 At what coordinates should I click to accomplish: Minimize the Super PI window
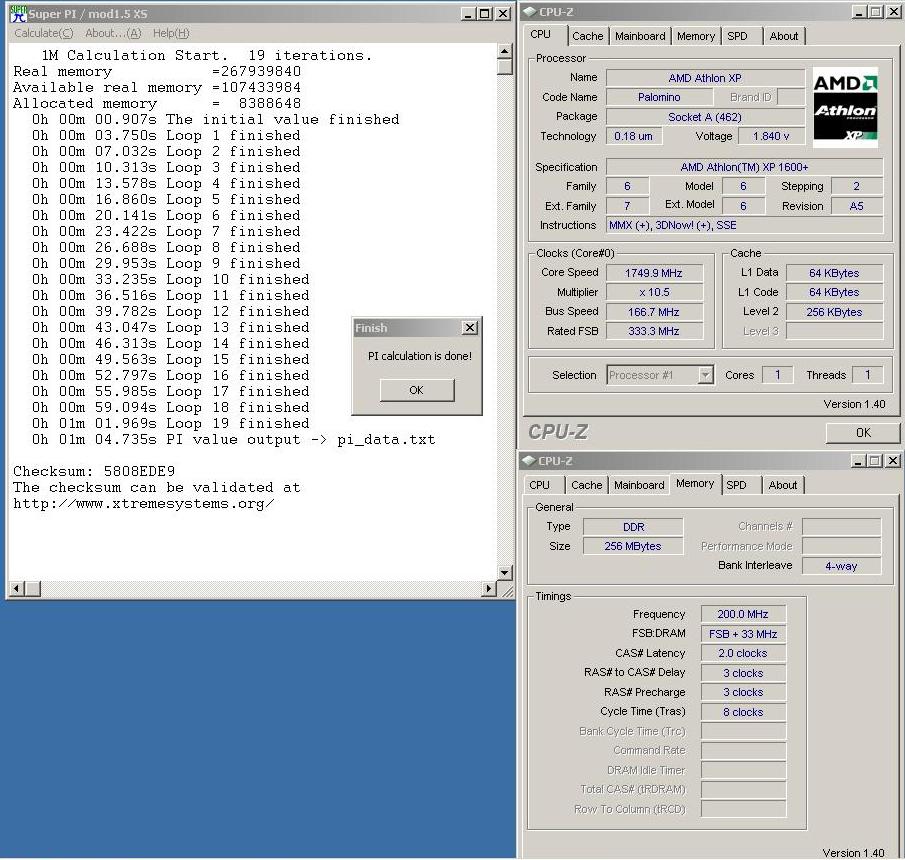pos(468,13)
